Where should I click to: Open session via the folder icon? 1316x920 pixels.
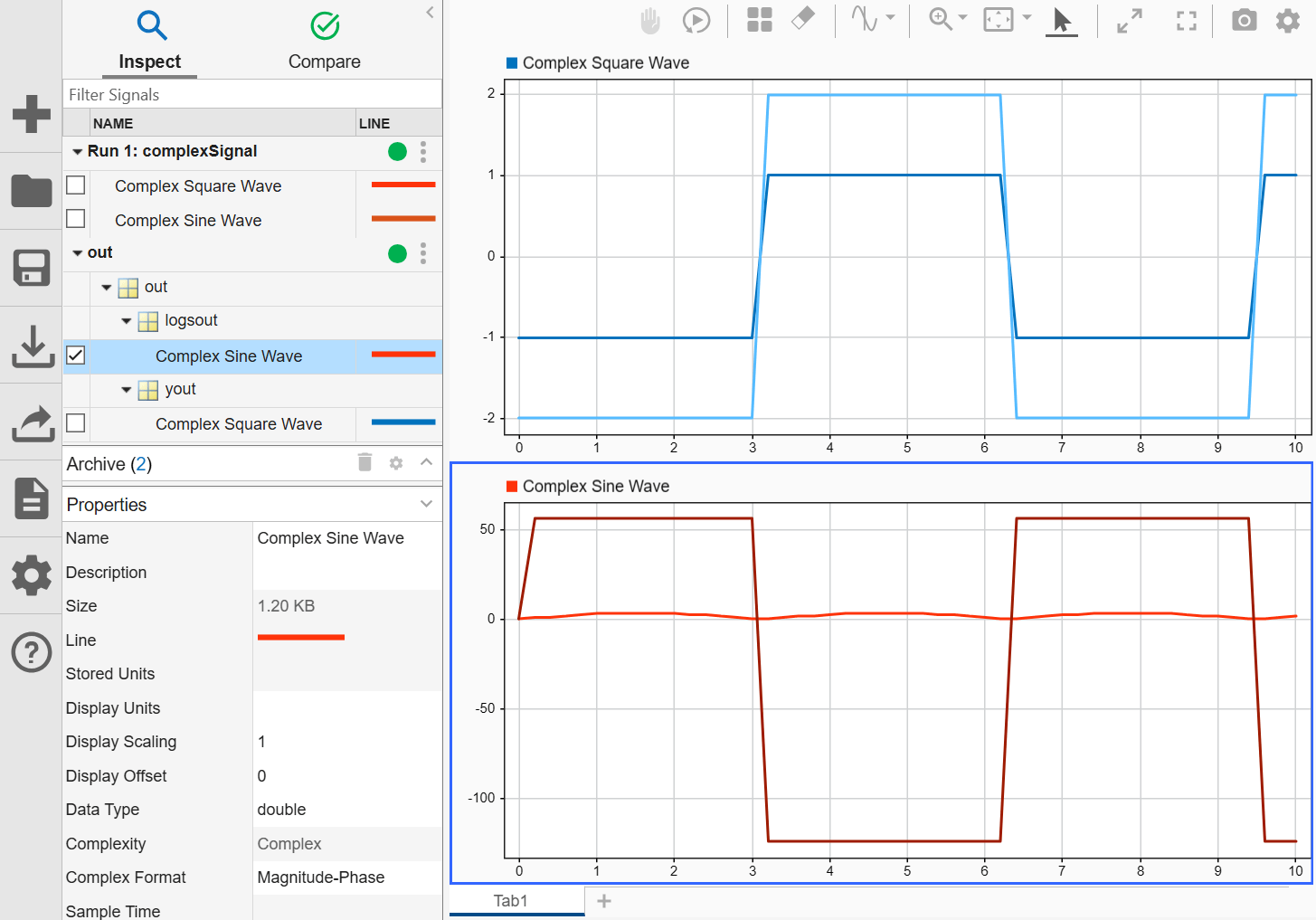(32, 191)
